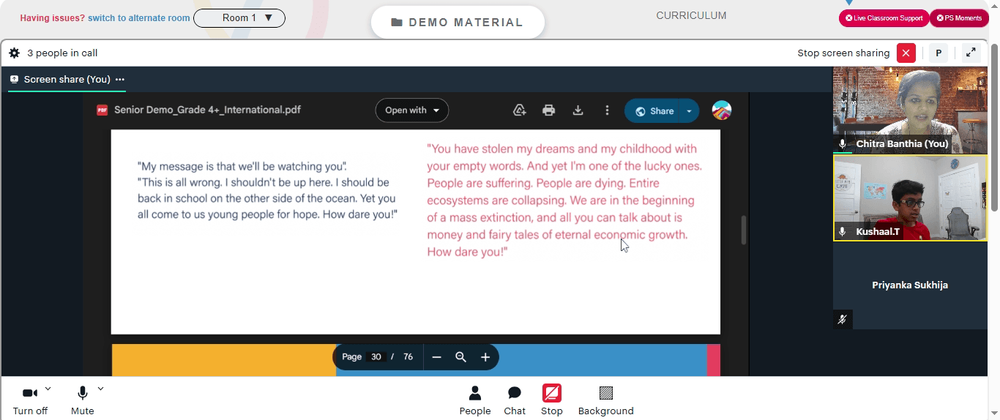Screen dimensions: 1000x420
Task: Click 'Having issues?' text
Action: [52, 18]
